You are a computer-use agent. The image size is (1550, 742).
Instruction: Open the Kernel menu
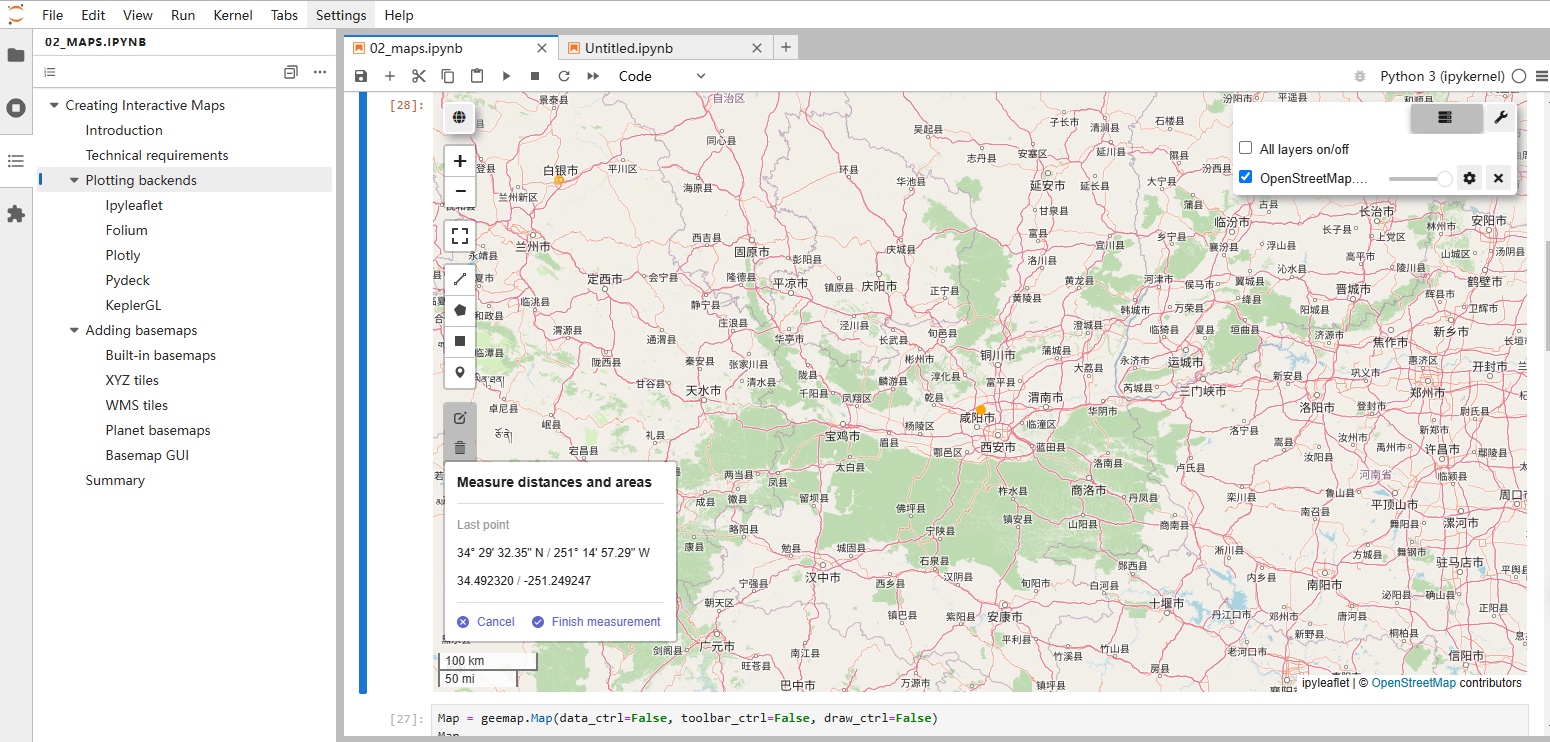pyautogui.click(x=233, y=15)
